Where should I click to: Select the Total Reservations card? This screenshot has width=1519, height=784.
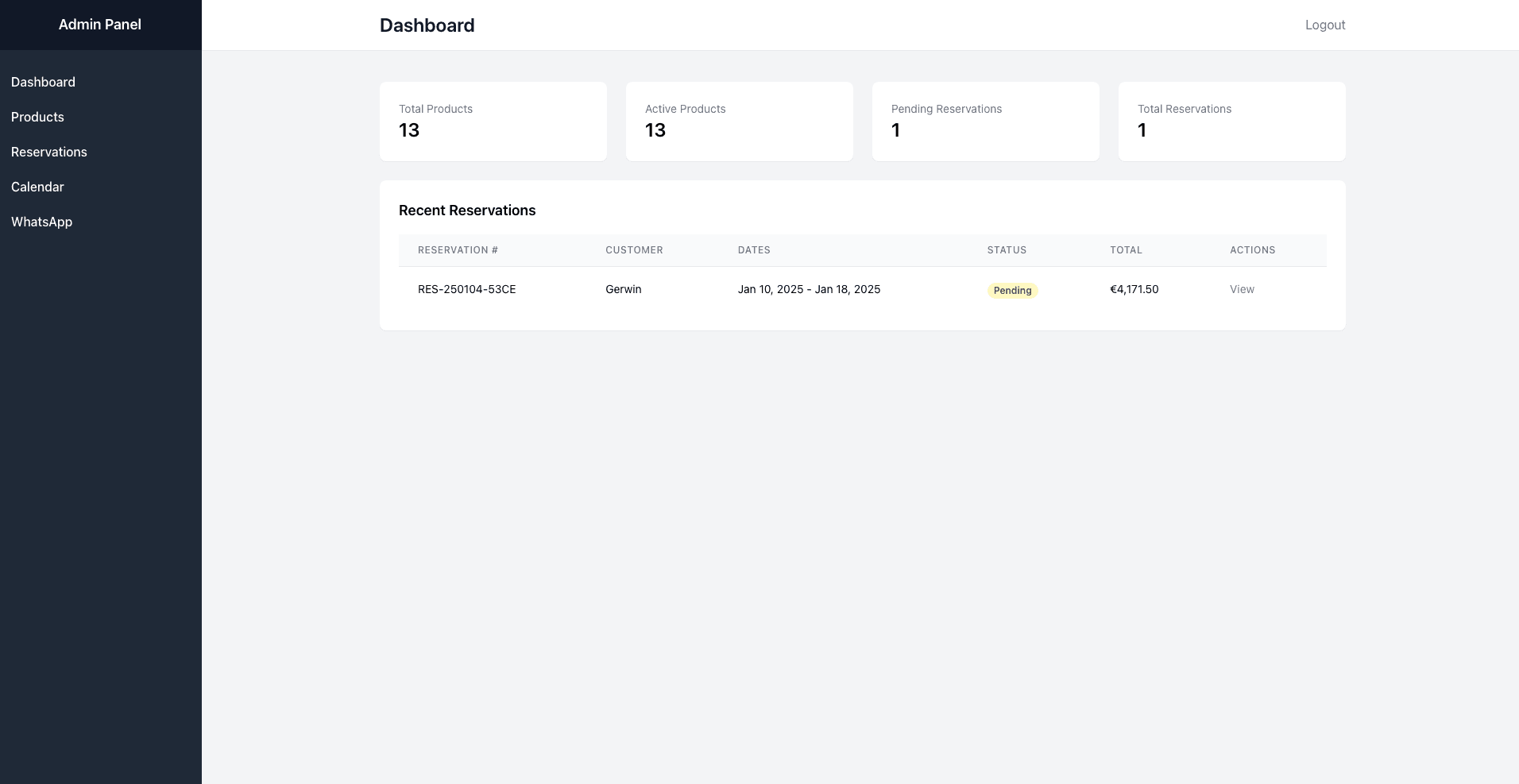pyautogui.click(x=1232, y=122)
